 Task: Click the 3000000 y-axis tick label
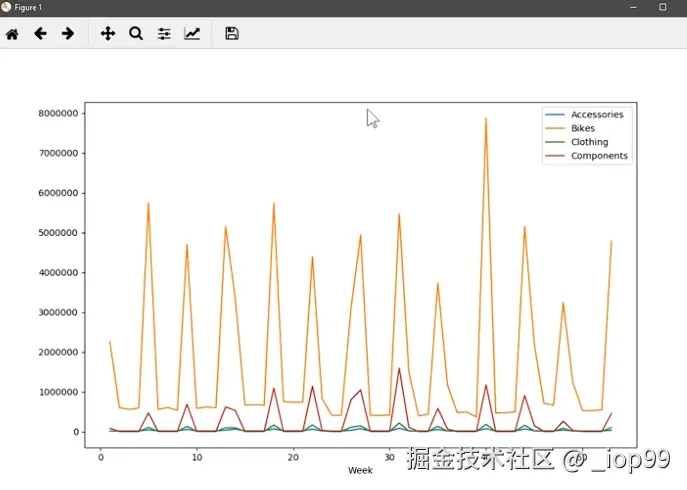[58, 312]
